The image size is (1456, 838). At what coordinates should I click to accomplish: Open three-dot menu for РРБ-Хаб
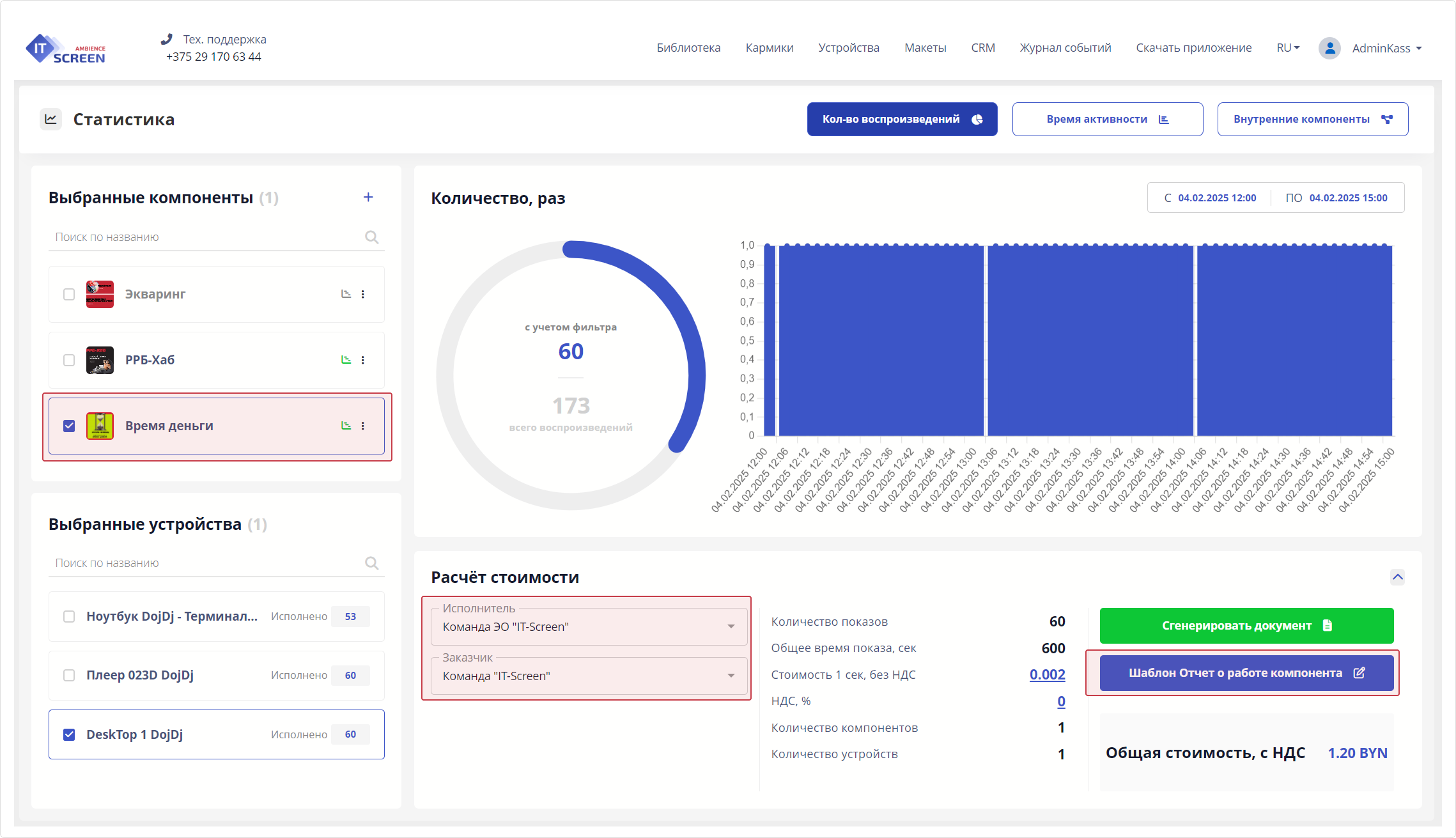coord(363,360)
